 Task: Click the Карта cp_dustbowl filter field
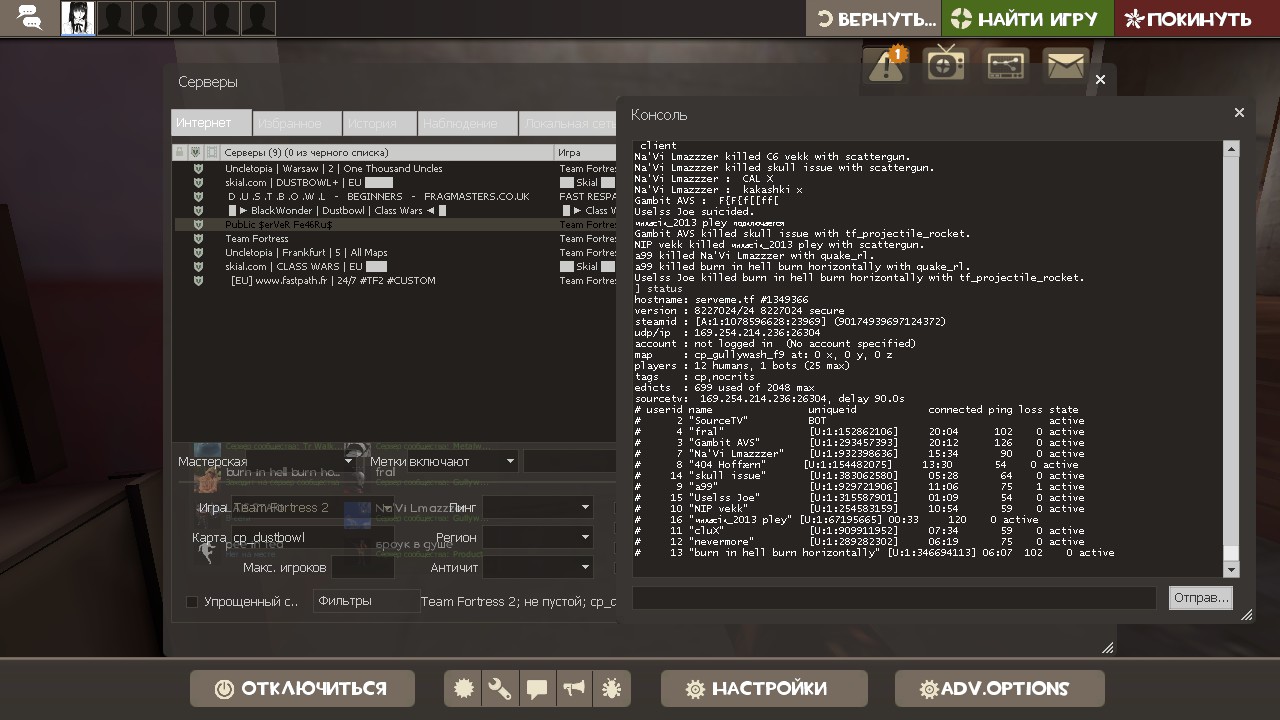tap(312, 537)
